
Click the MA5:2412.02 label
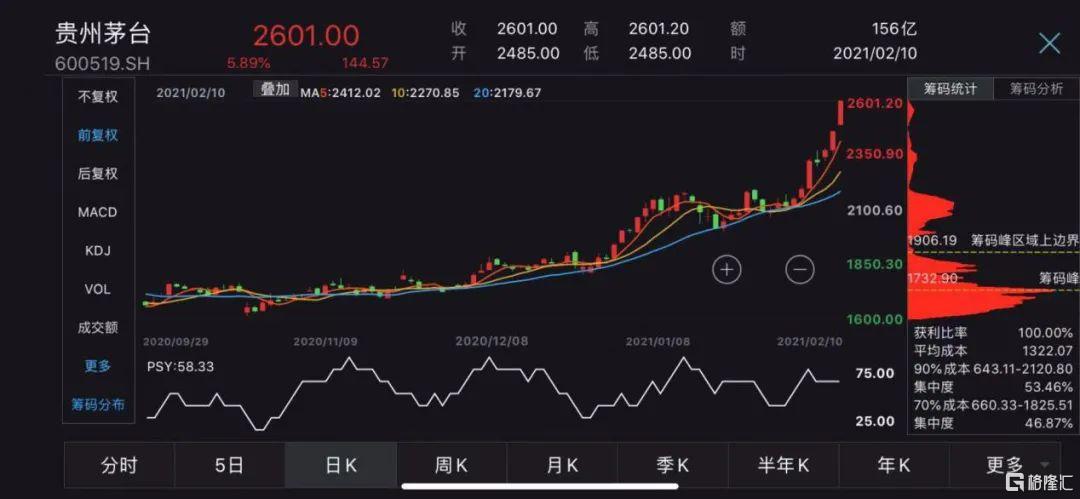pyautogui.click(x=340, y=92)
